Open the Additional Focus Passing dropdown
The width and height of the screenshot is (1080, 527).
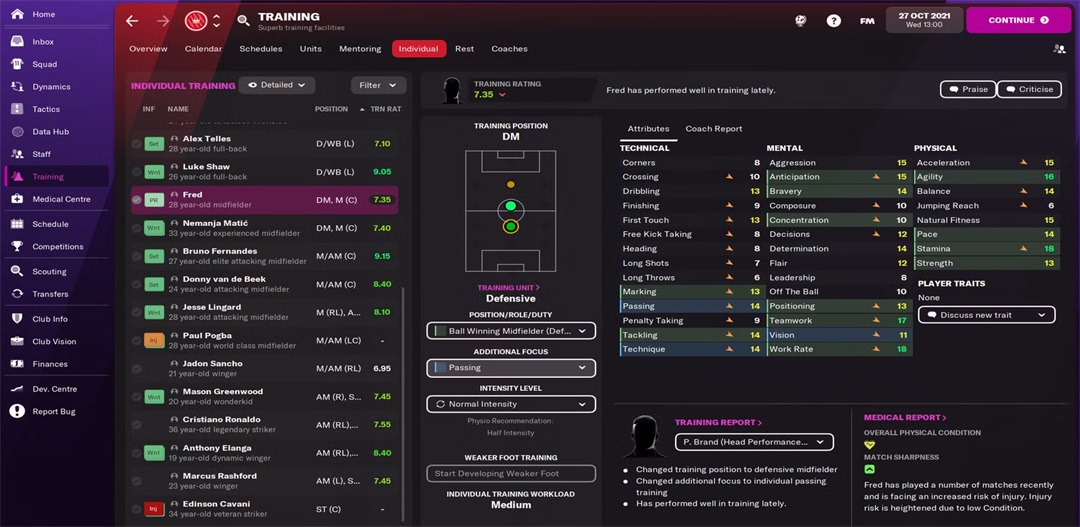point(510,368)
